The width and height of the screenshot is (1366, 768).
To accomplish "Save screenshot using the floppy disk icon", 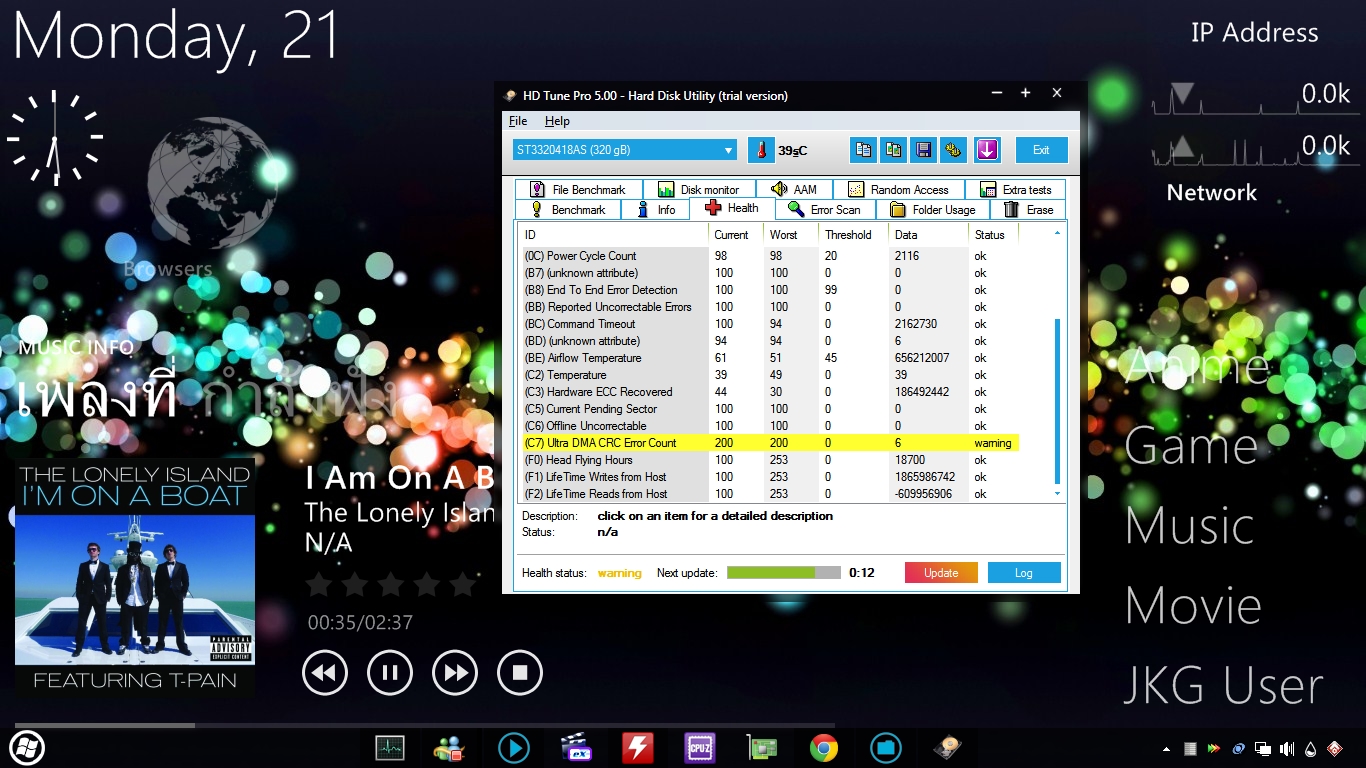I will (924, 150).
